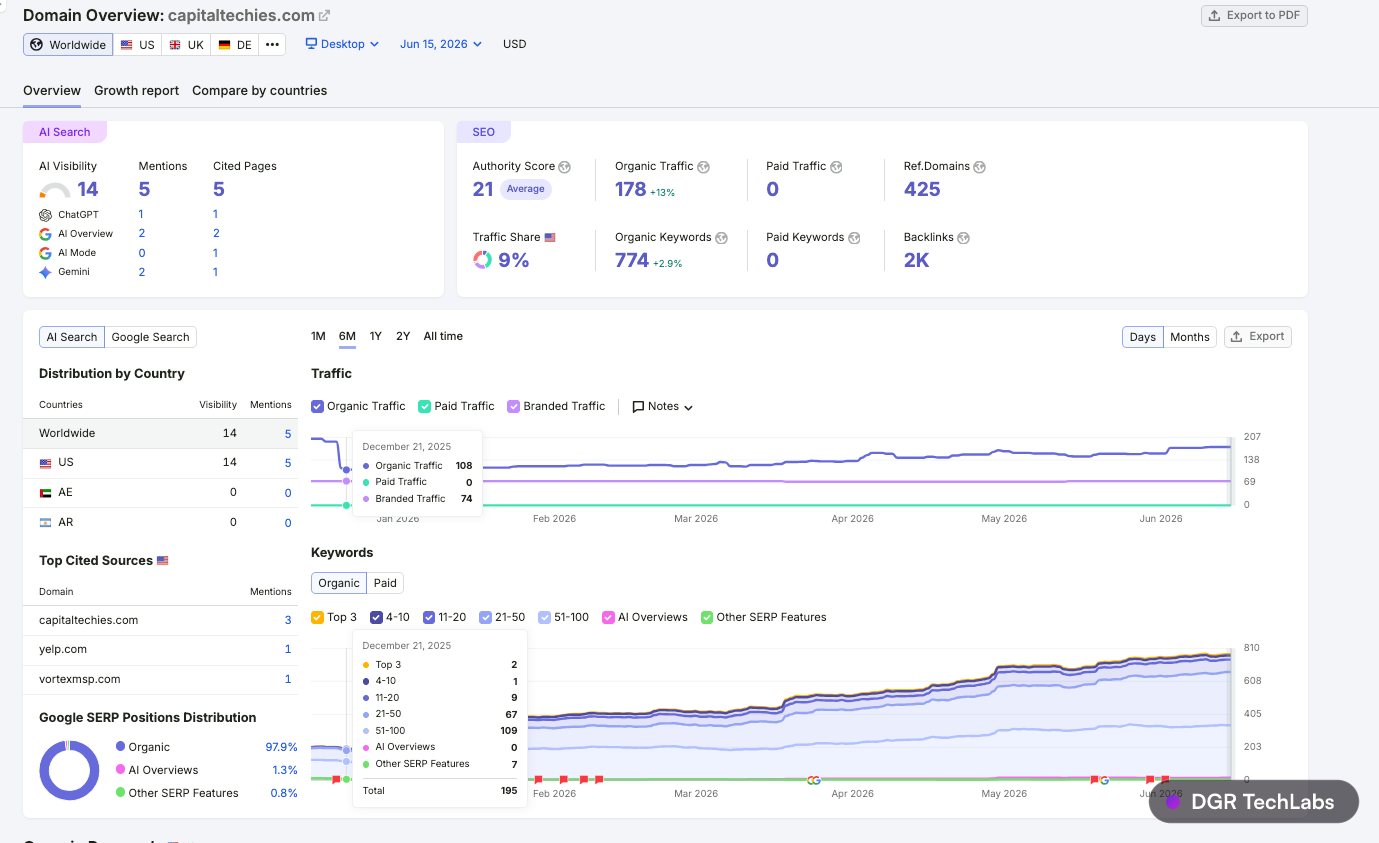Click the Gemini sparkle icon
This screenshot has height=843, width=1379.
45,272
